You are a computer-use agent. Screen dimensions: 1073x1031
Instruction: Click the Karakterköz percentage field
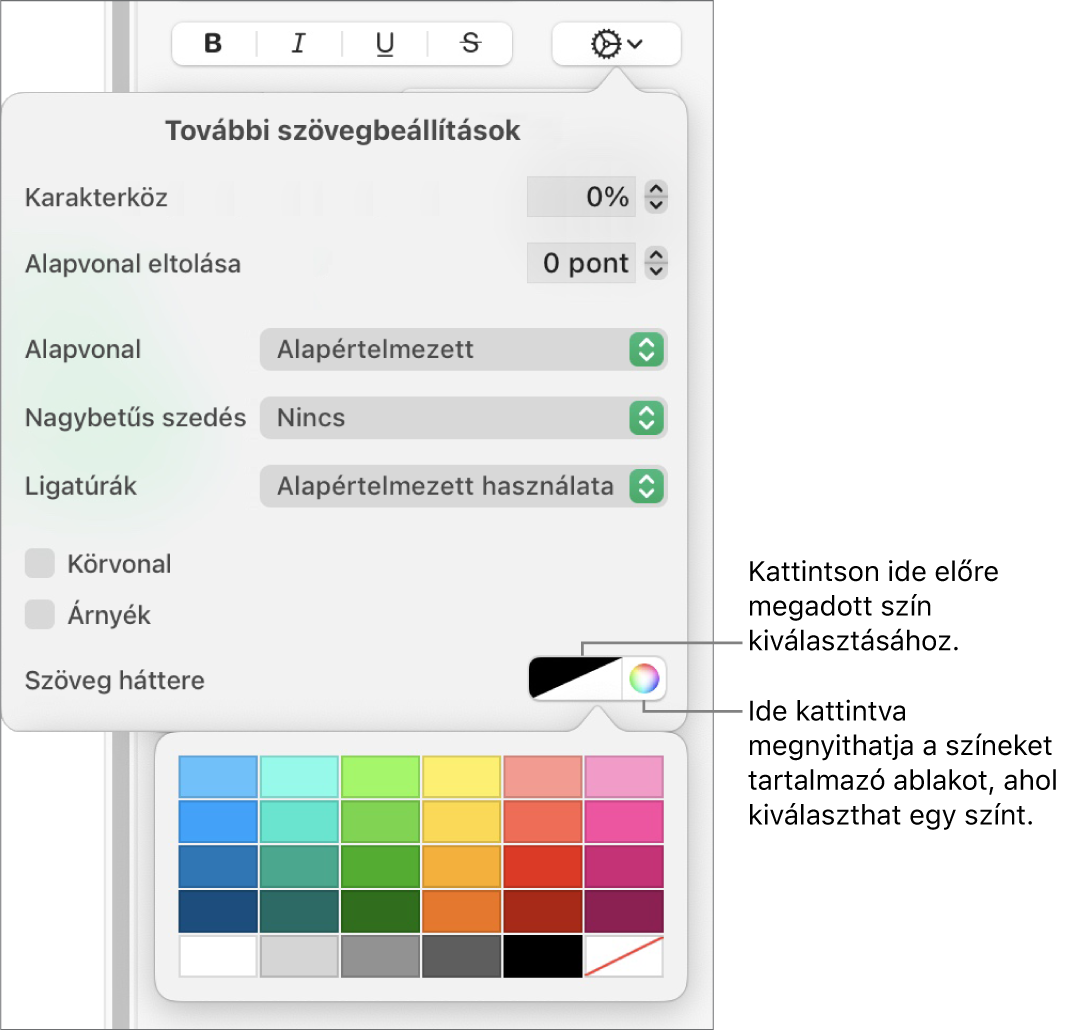click(581, 197)
